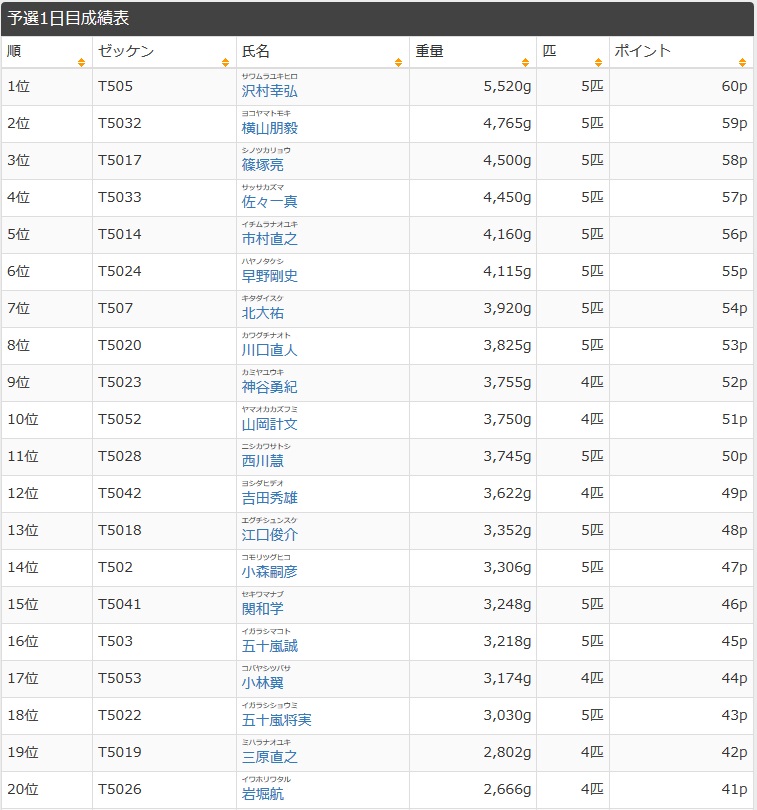This screenshot has height=810, width=757.
Task: Click the 予選1日目成績表 title bar
Action: coord(377,19)
